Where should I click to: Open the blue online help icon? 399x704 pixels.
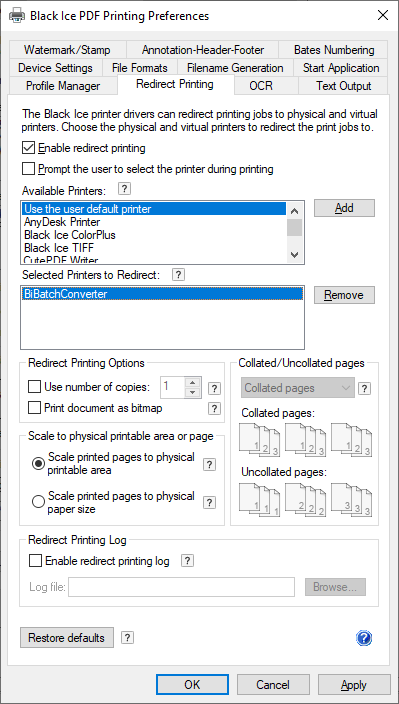tap(364, 638)
